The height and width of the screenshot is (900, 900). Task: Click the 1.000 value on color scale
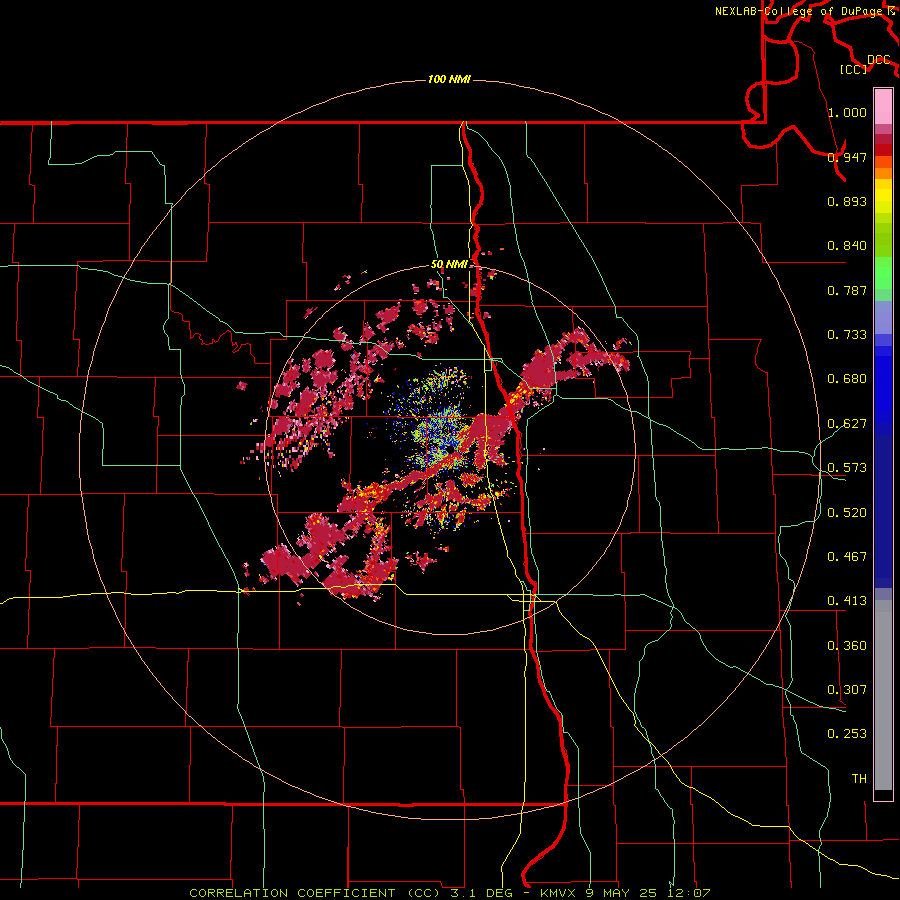tap(847, 112)
